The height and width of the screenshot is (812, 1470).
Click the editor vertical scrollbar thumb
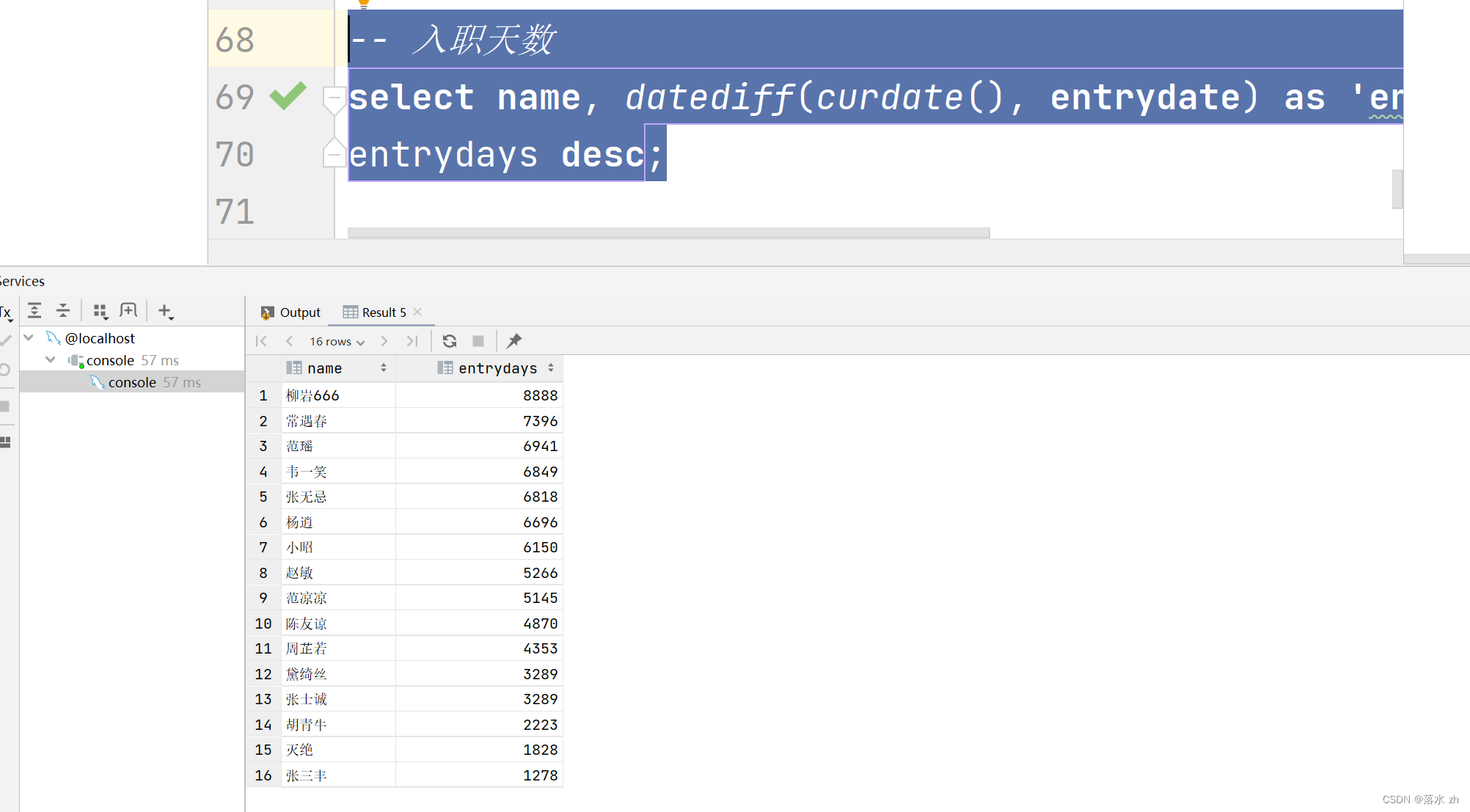point(1397,189)
